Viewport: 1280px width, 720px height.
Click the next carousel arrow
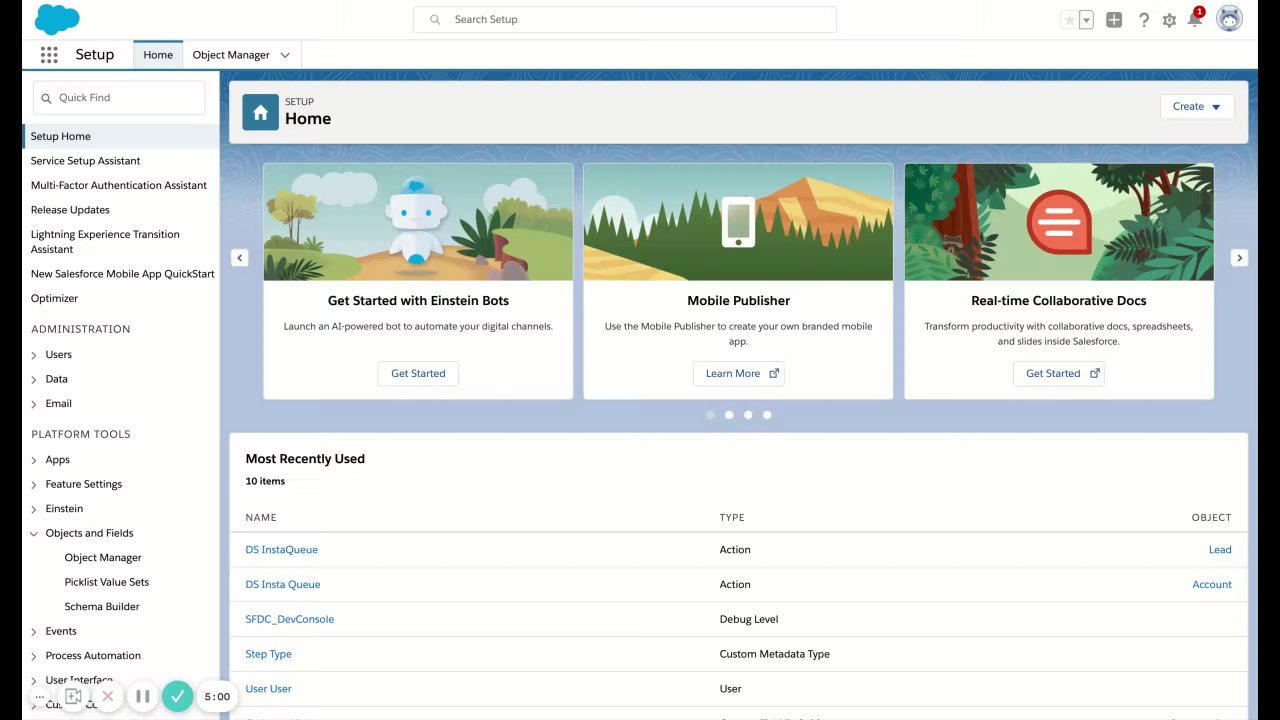click(x=1239, y=258)
